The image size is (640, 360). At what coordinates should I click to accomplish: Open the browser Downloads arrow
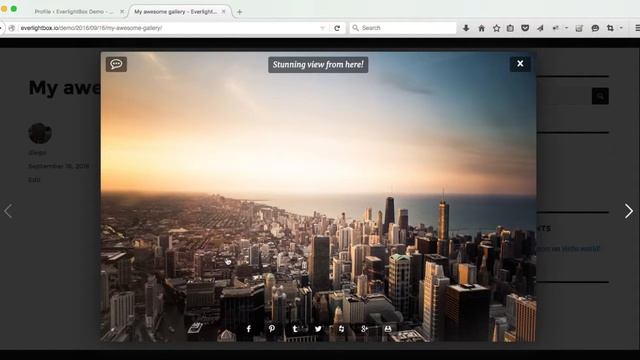point(466,28)
